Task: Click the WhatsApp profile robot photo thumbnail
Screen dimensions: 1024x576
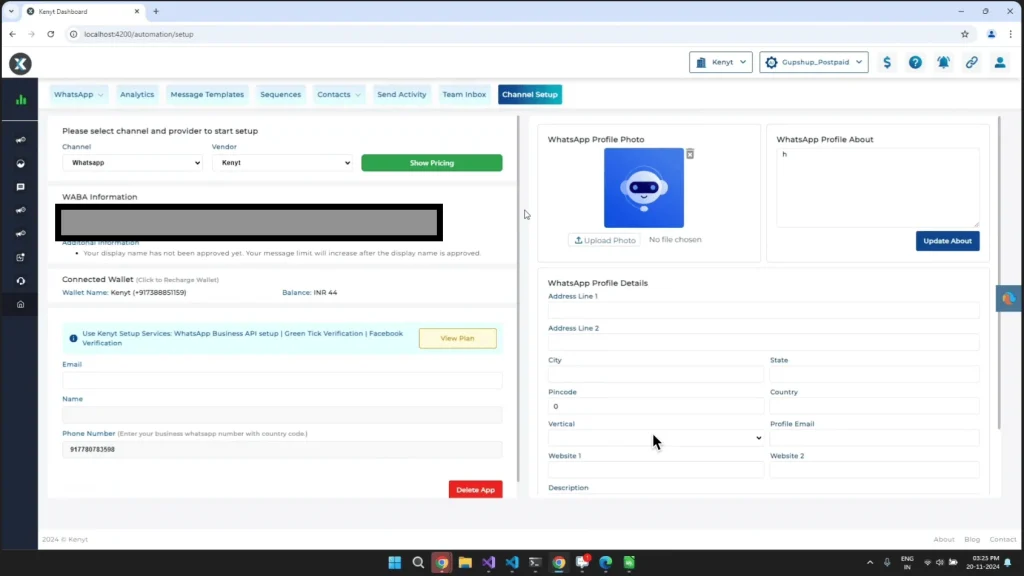Action: tap(644, 187)
